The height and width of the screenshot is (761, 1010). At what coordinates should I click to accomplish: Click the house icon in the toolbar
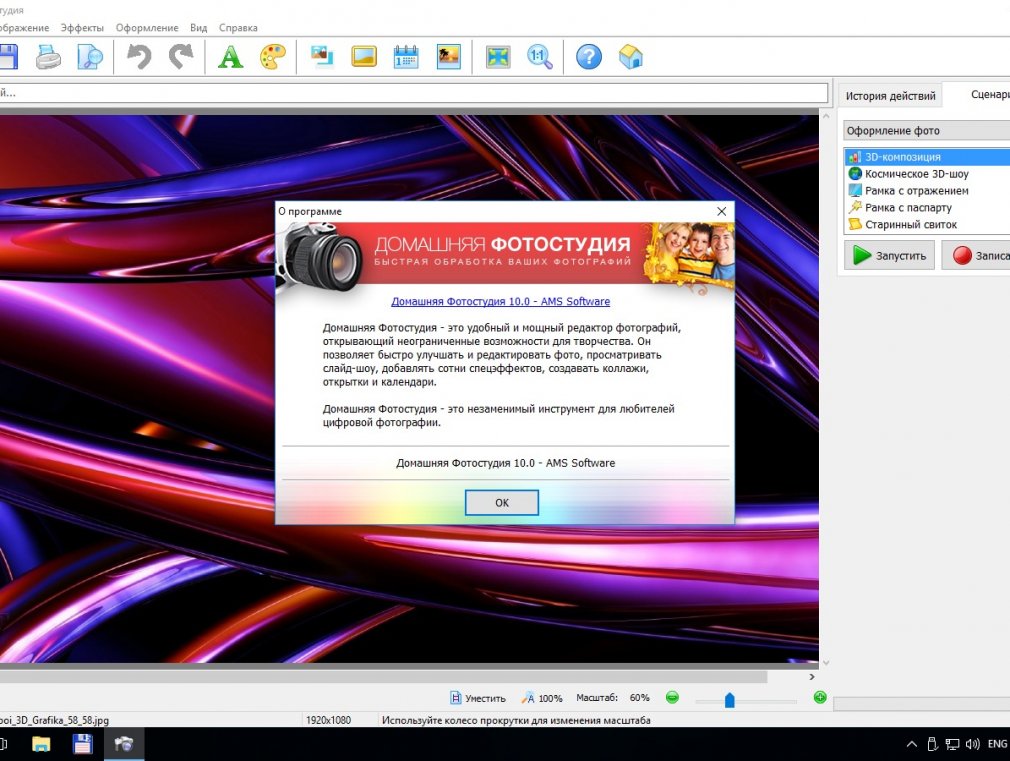631,57
